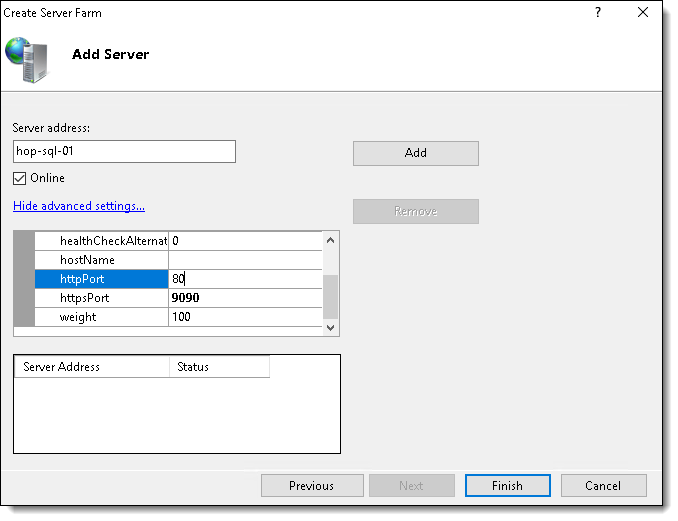Screen dimensions: 678x521
Task: Sort by Server Address column header
Action: tap(92, 367)
